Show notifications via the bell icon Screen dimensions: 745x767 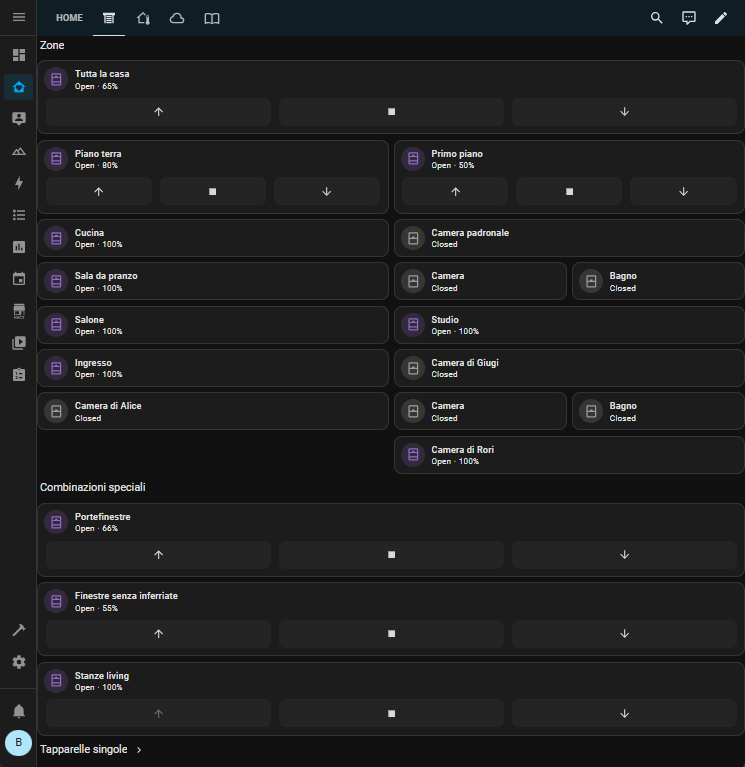tap(18, 711)
